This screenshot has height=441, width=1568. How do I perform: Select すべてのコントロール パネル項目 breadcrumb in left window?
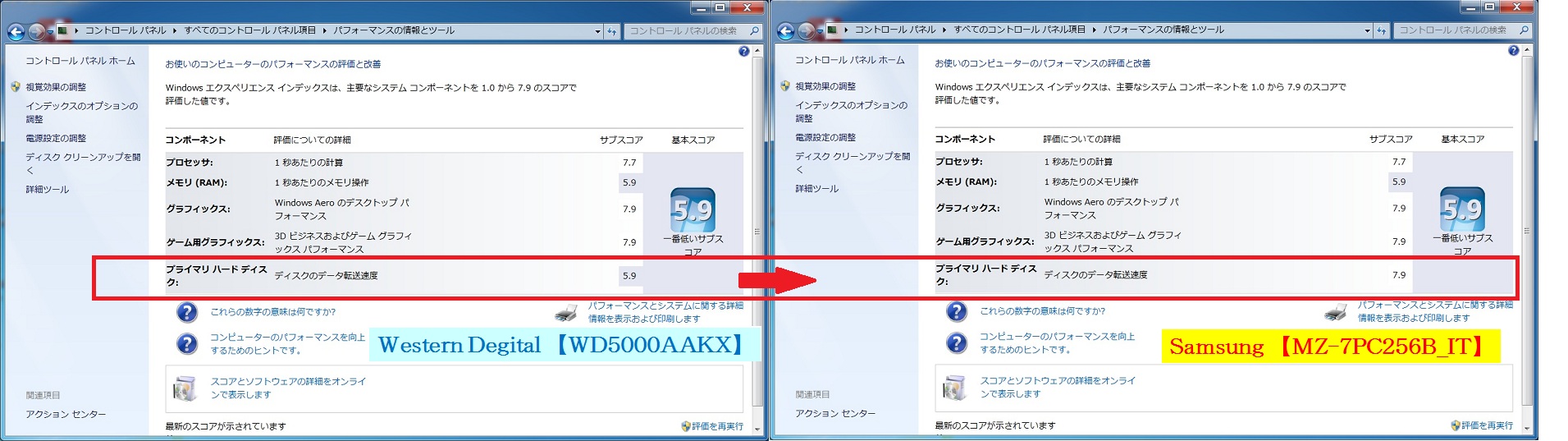(x=249, y=30)
